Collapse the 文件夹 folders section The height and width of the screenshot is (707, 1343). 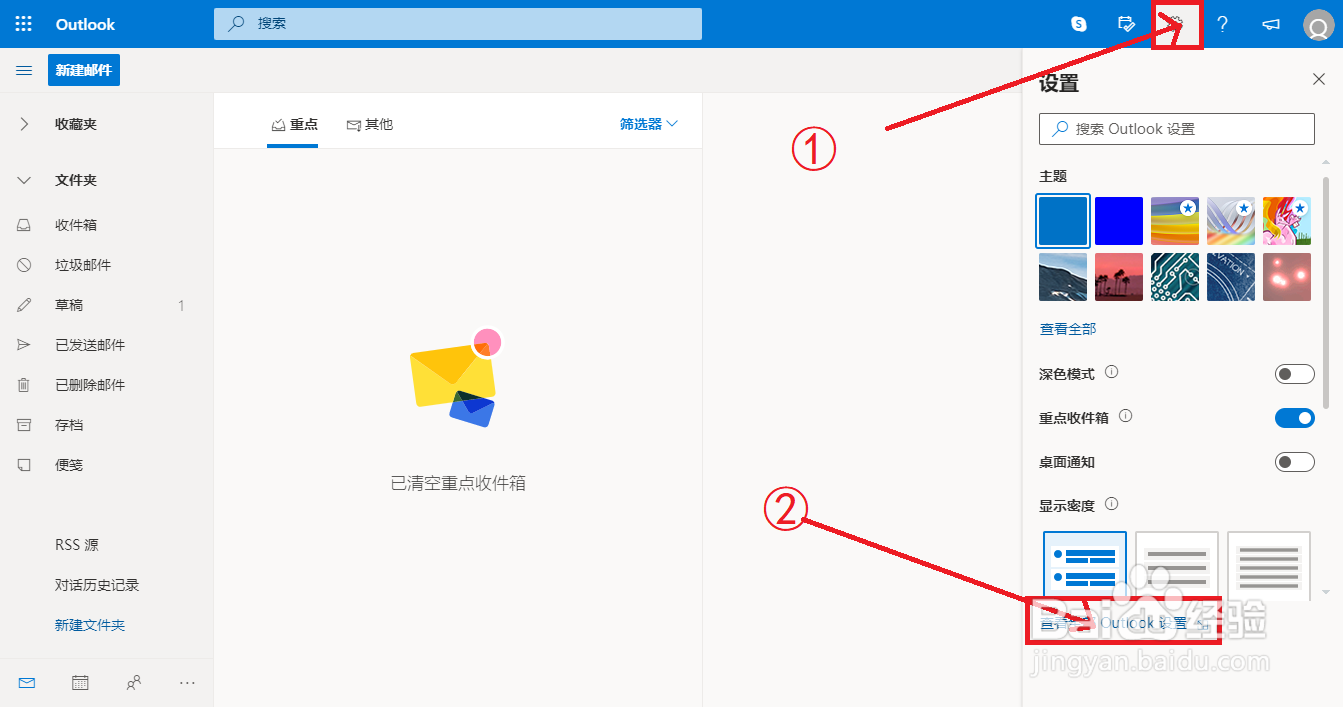click(x=24, y=181)
